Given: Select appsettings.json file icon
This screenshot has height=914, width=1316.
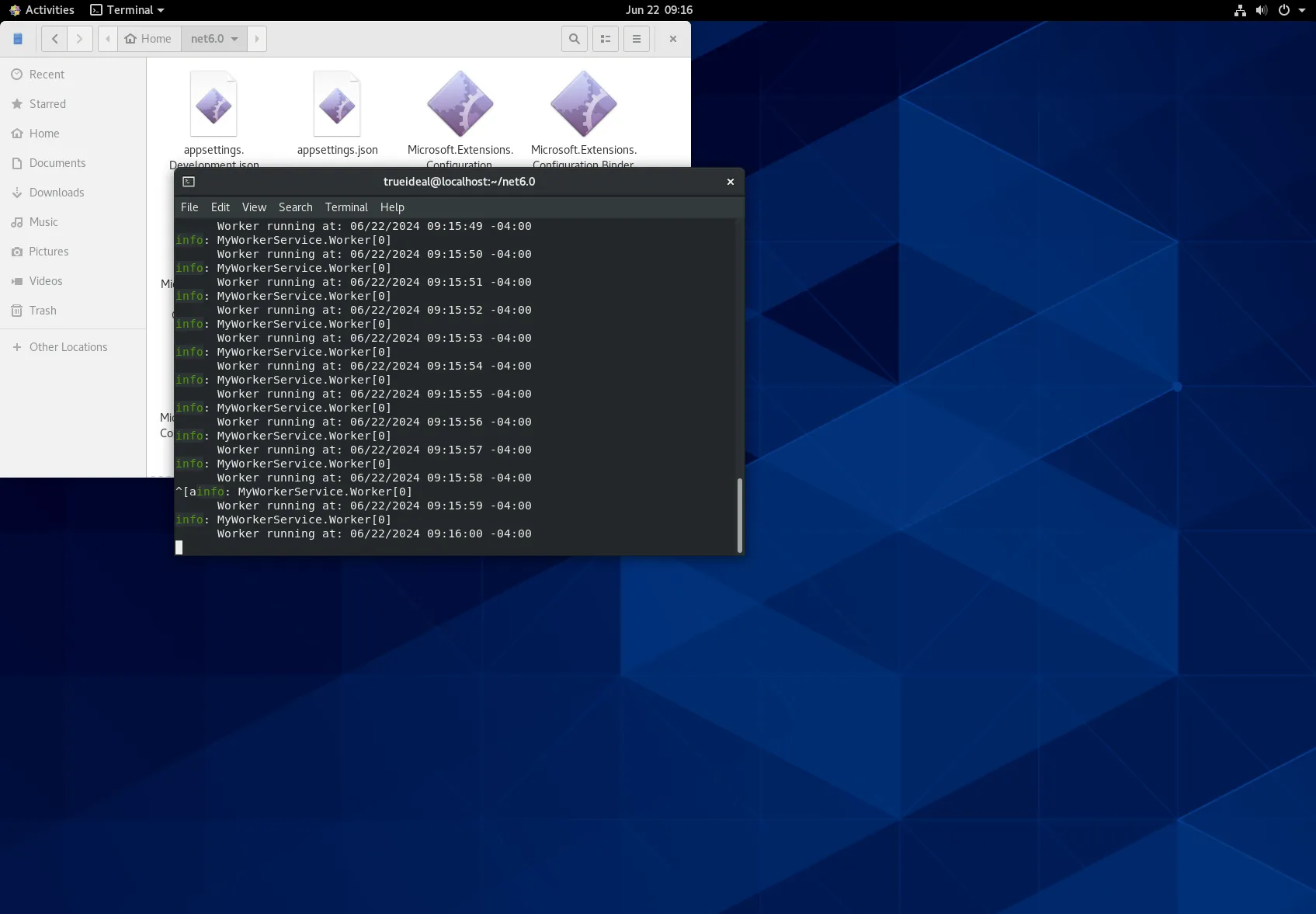Looking at the screenshot, I should pos(337,104).
